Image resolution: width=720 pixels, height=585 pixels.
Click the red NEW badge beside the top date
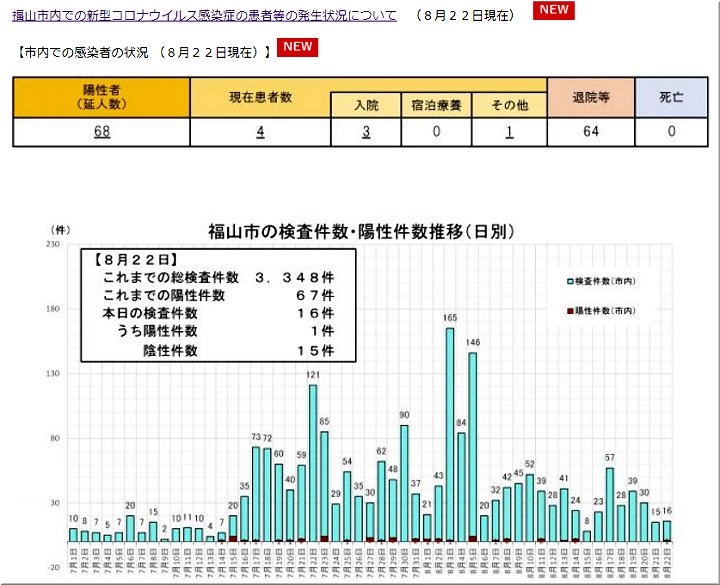553,11
